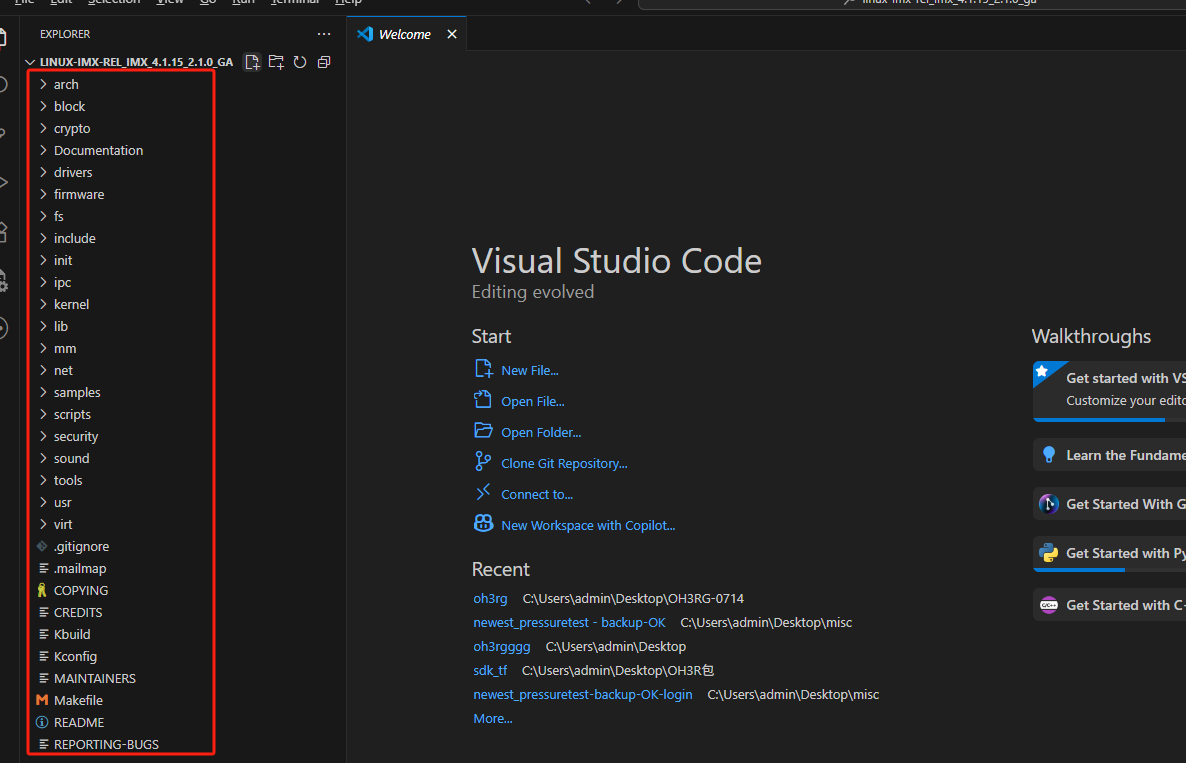Refresh the Explorer file tree
The height and width of the screenshot is (763, 1186).
coord(300,62)
